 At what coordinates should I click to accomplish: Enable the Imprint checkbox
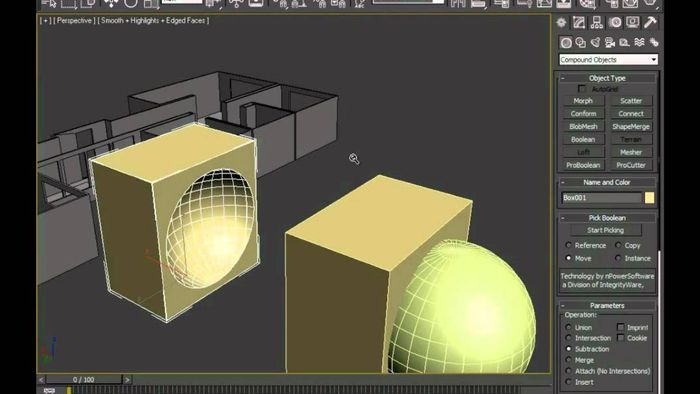[x=621, y=327]
